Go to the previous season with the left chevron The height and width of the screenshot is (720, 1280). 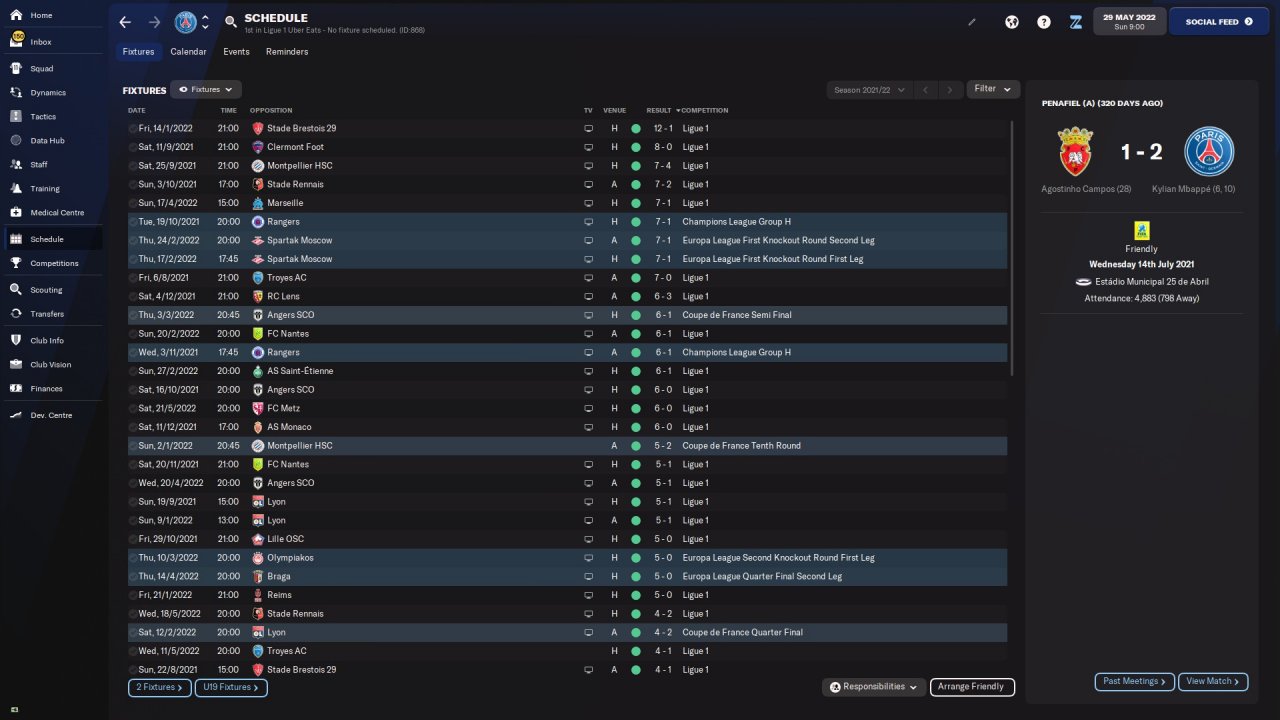925,90
